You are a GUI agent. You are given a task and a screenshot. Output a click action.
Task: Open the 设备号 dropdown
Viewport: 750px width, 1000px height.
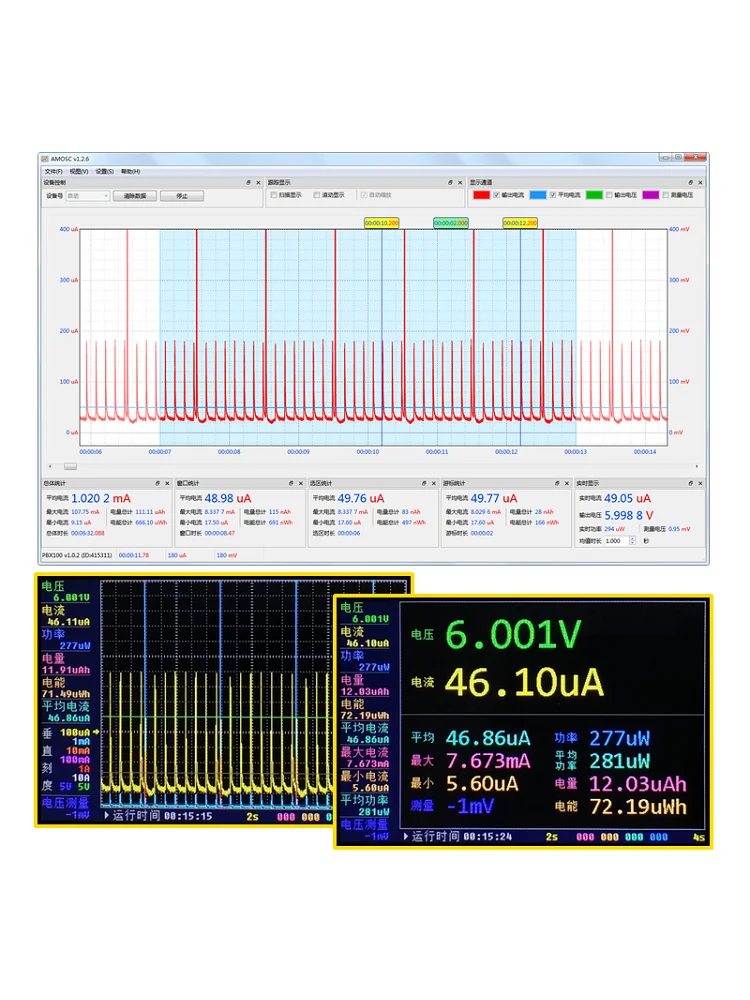click(x=87, y=196)
